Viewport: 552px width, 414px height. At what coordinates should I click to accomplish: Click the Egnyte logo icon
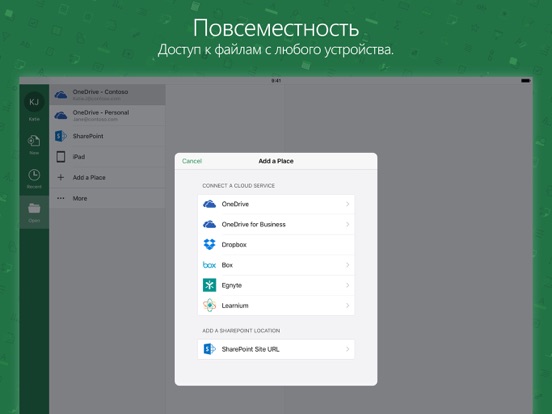pos(209,285)
